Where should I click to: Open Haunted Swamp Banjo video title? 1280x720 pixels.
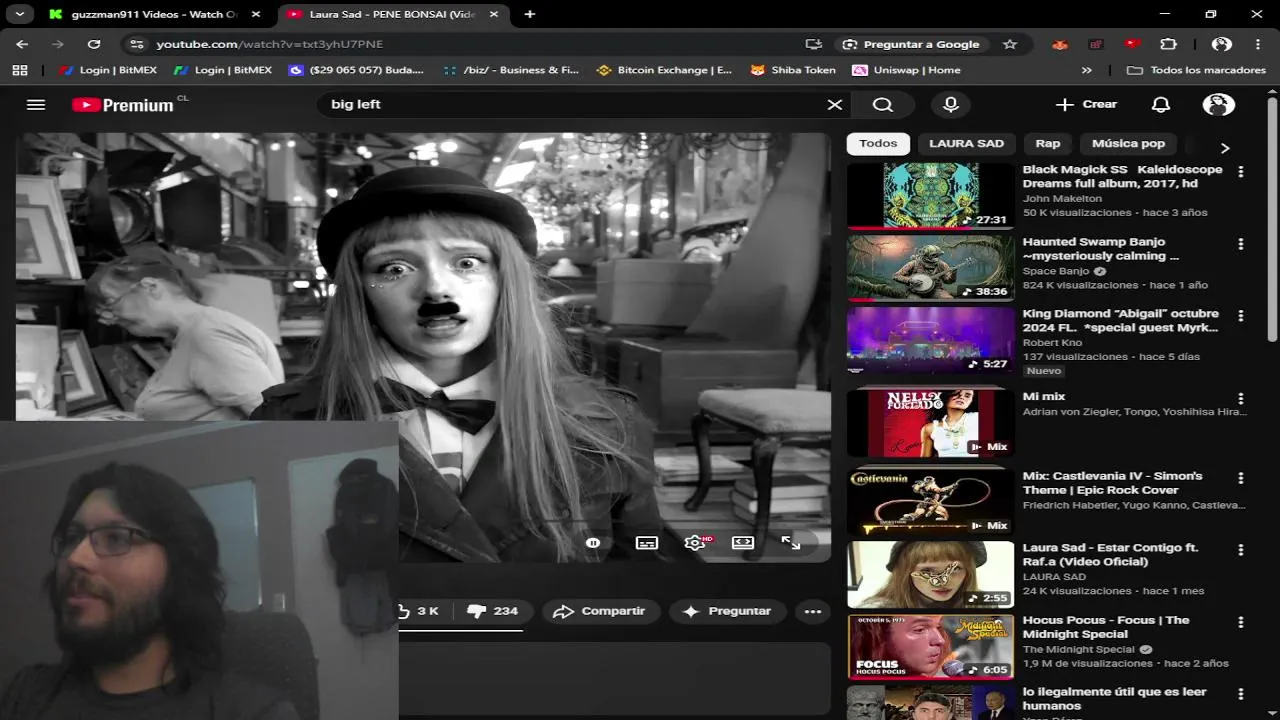coord(1100,248)
